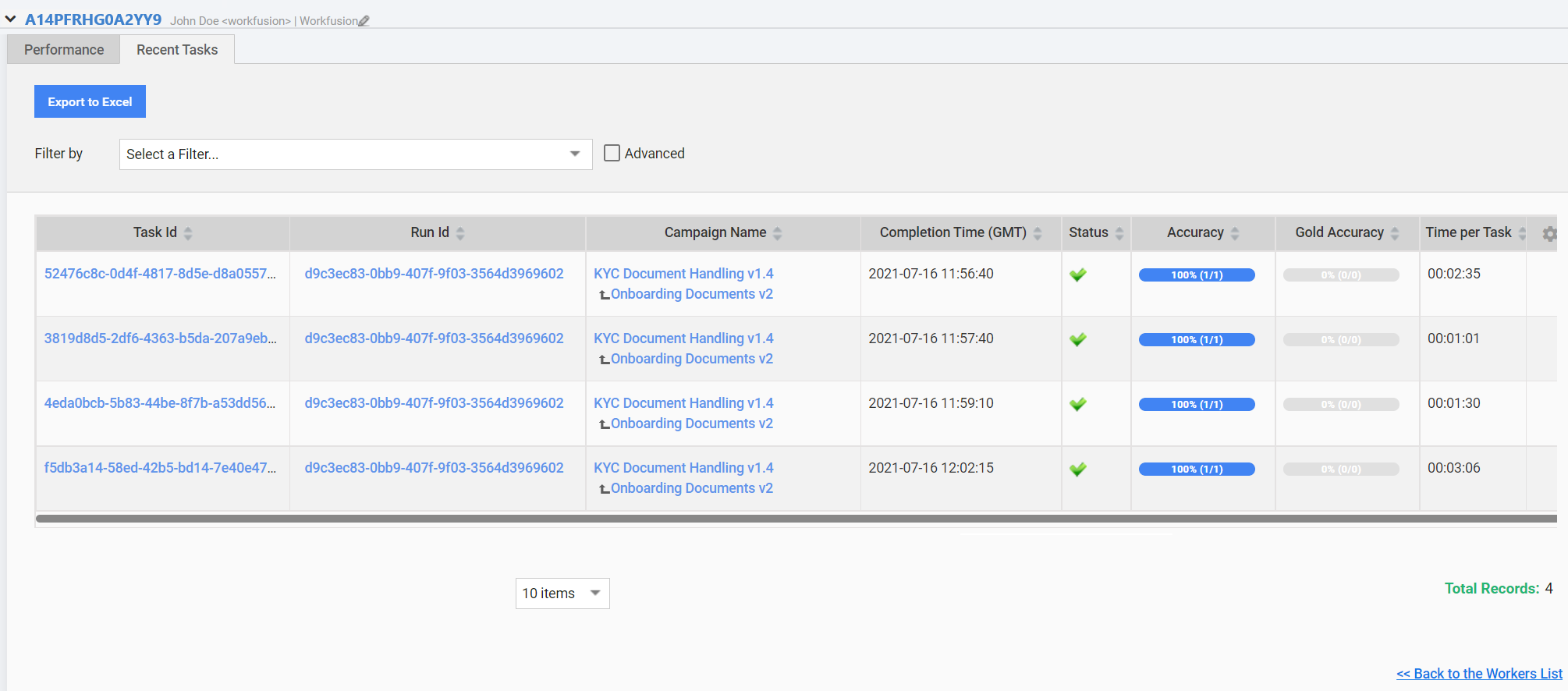Click the green status checkmark for task 3819d8d5
The image size is (1568, 691).
click(x=1078, y=339)
